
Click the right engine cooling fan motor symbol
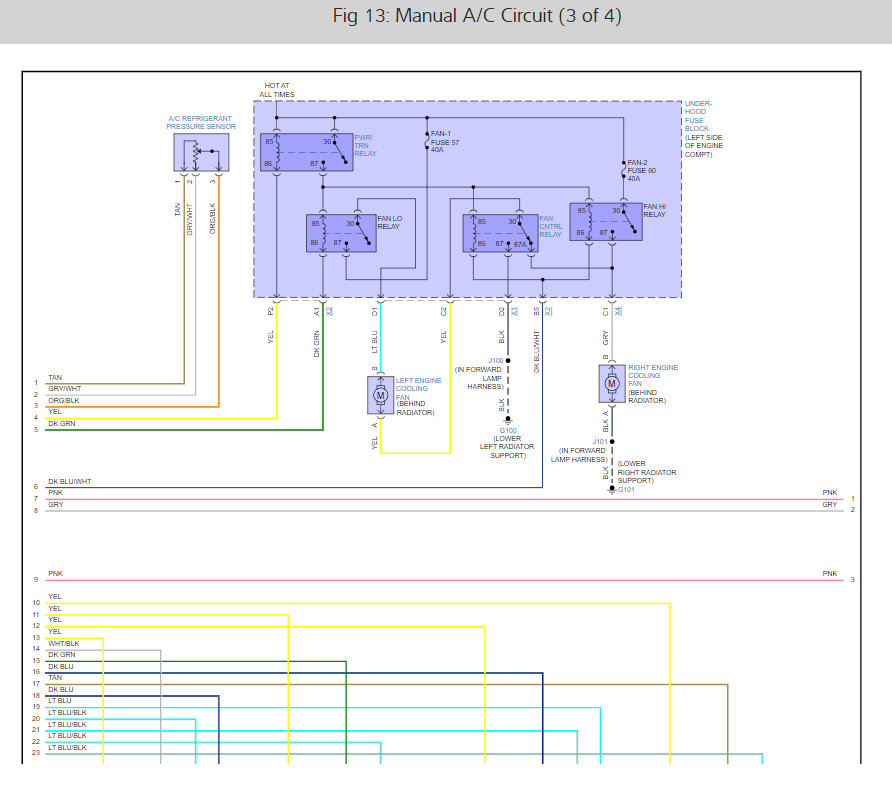point(612,384)
